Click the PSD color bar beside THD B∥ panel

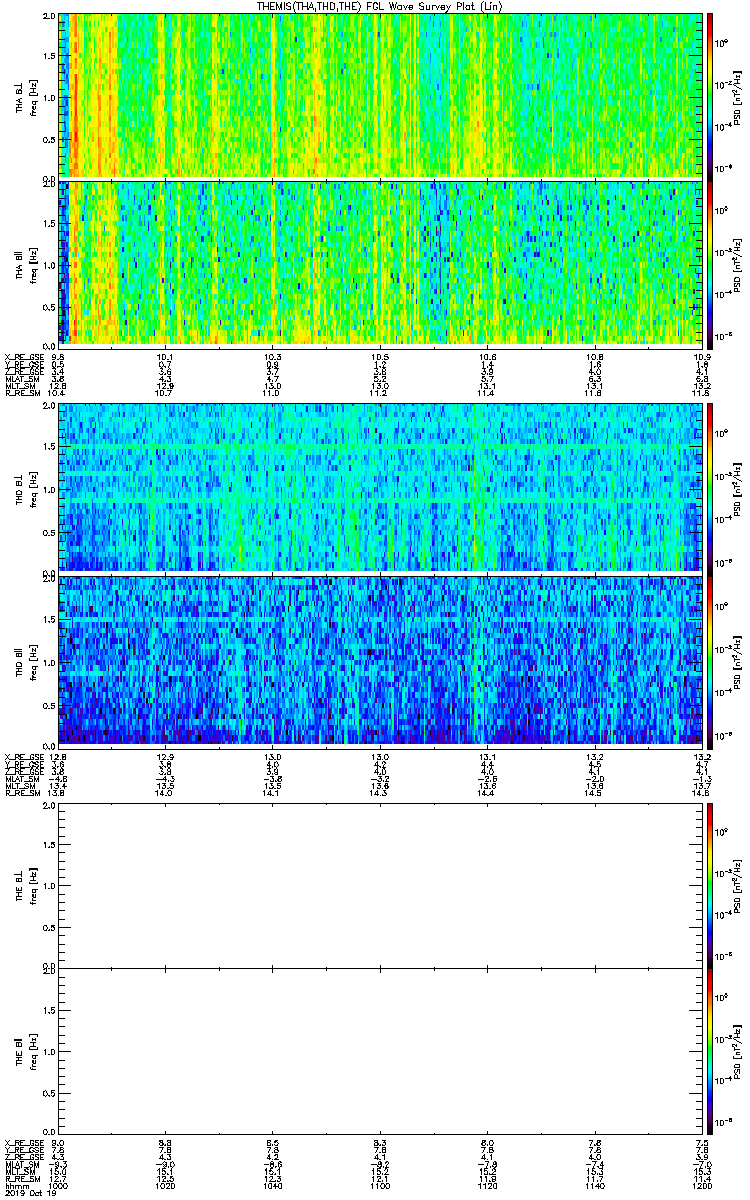(710, 660)
